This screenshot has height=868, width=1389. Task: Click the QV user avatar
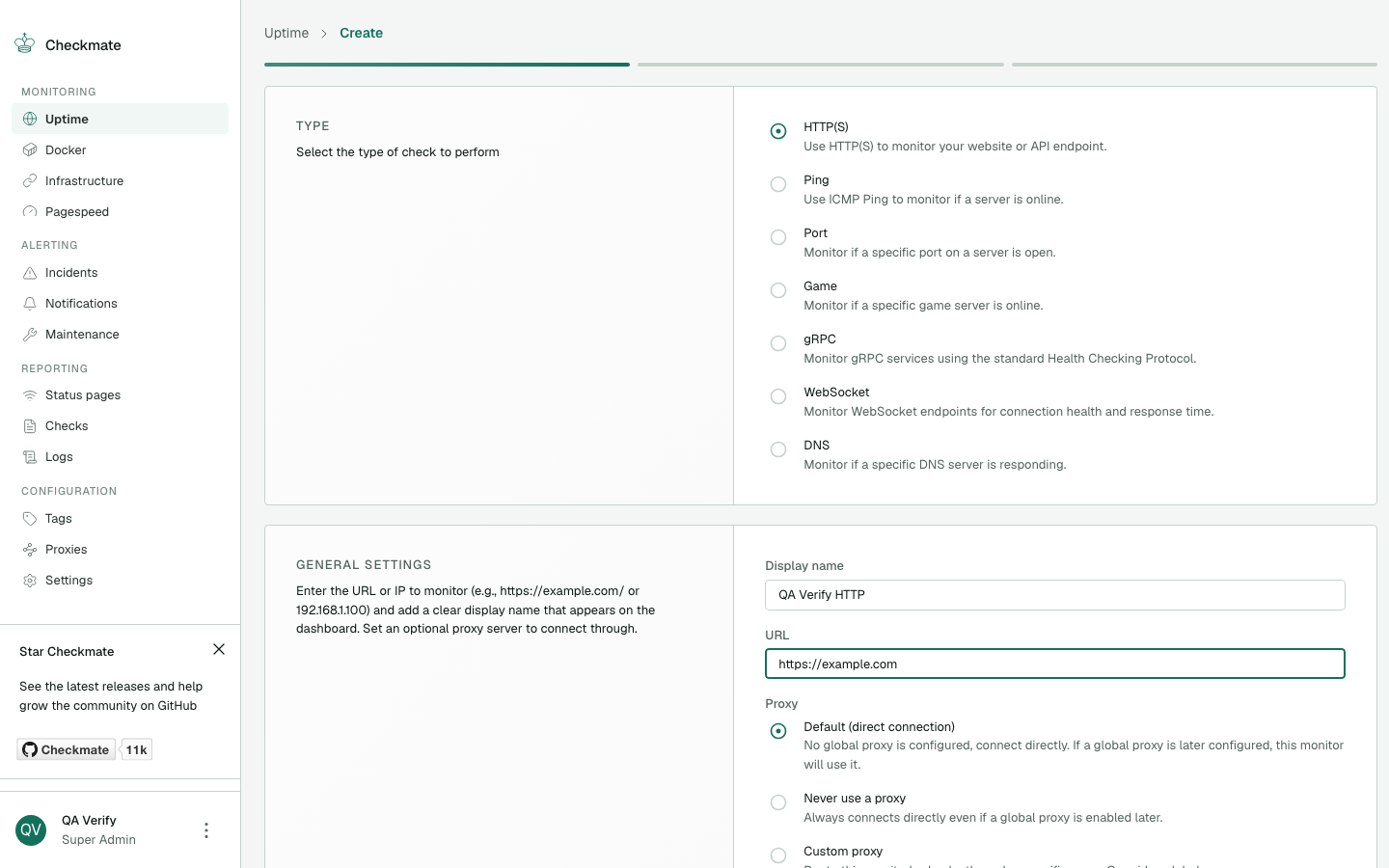click(x=31, y=830)
